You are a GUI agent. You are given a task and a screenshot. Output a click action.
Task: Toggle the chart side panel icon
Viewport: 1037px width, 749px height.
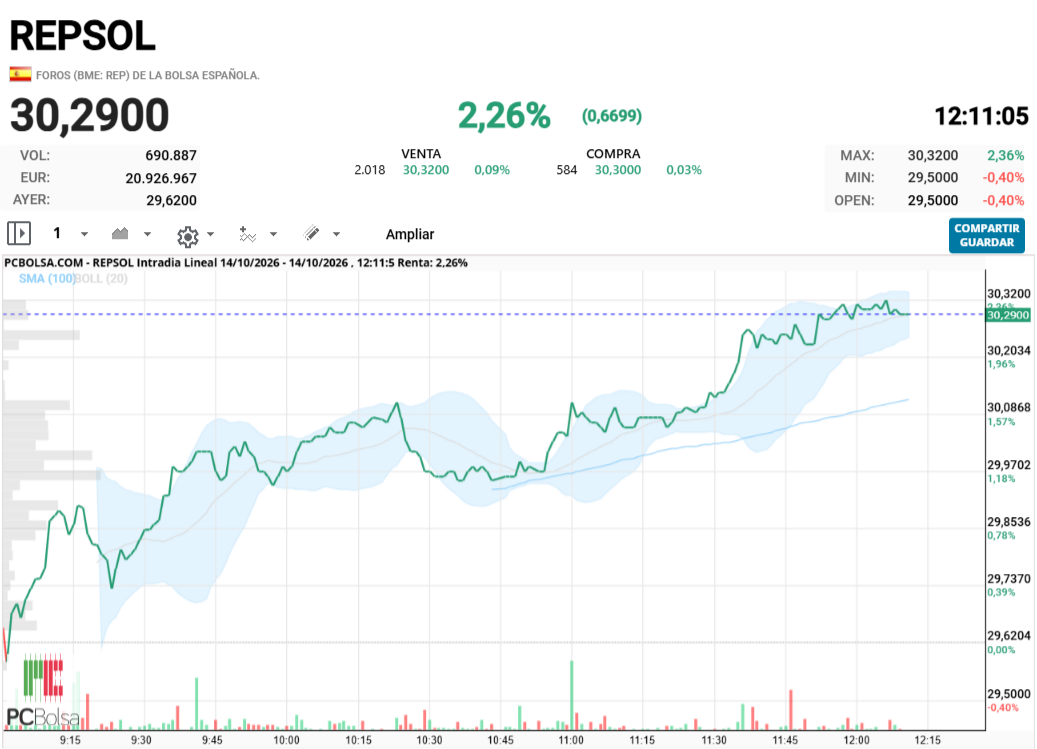click(x=19, y=233)
